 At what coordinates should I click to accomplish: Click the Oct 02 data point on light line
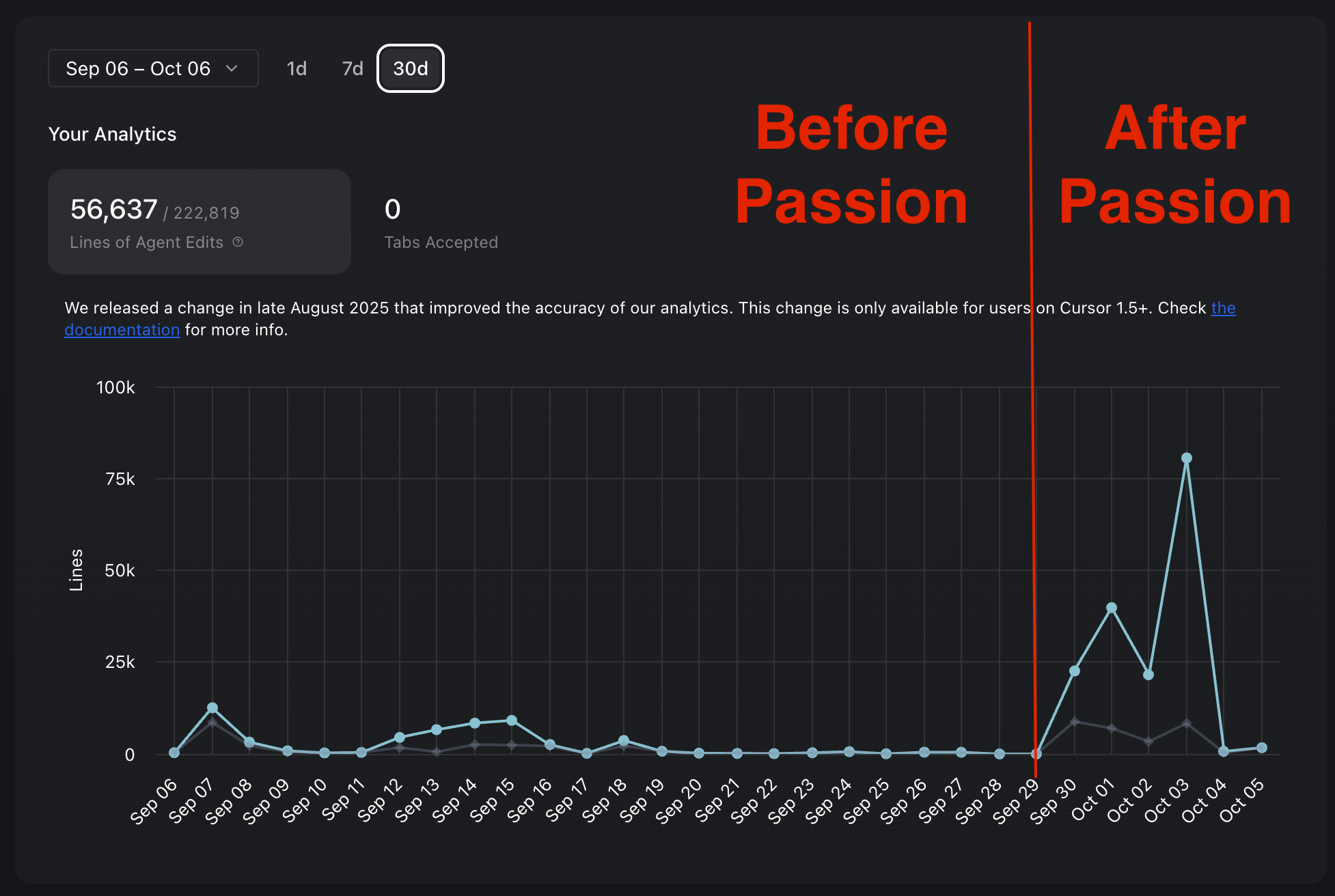pyautogui.click(x=1148, y=675)
